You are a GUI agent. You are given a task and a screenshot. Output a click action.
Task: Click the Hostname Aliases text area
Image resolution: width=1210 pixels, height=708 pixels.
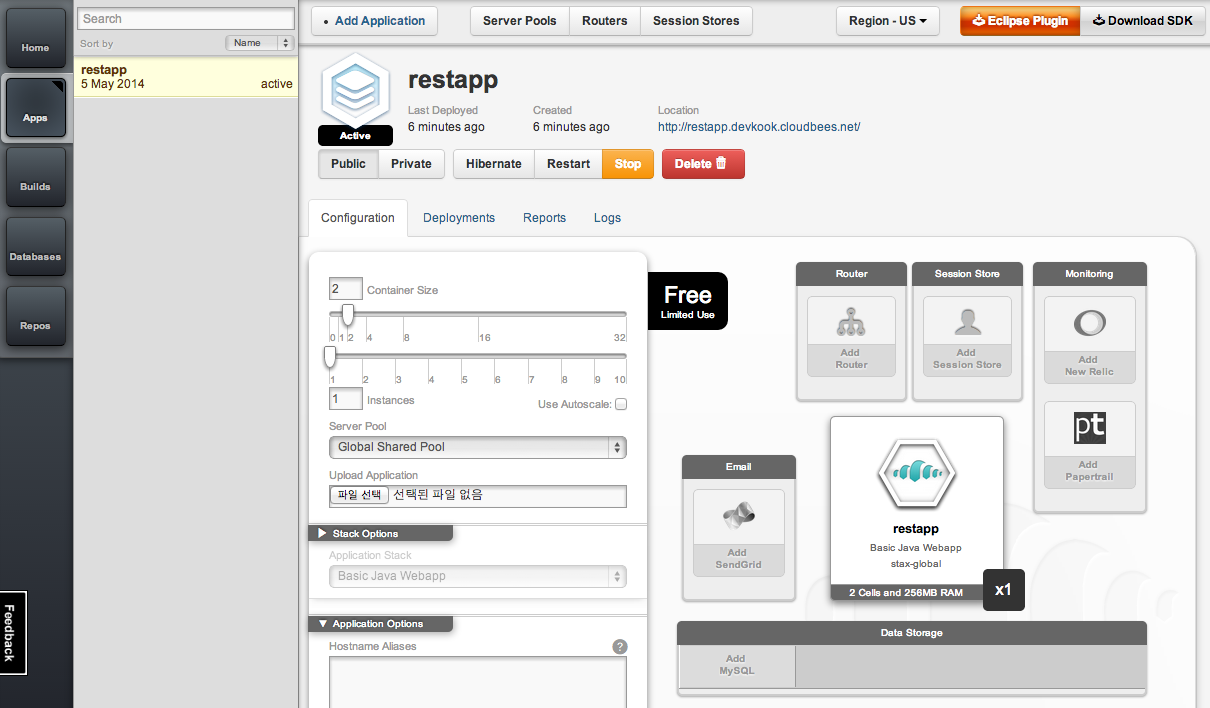[478, 682]
